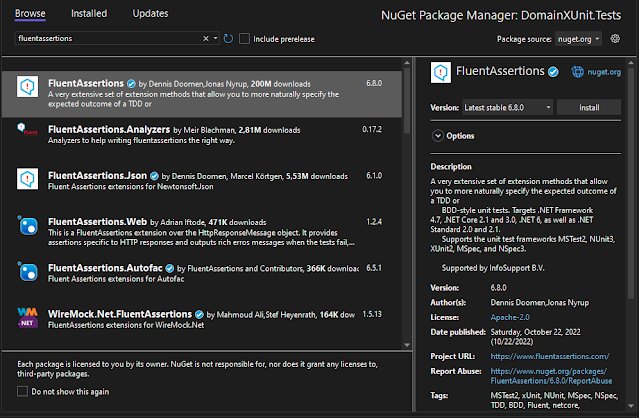
Task: Click into the package search input field
Action: 109,38
